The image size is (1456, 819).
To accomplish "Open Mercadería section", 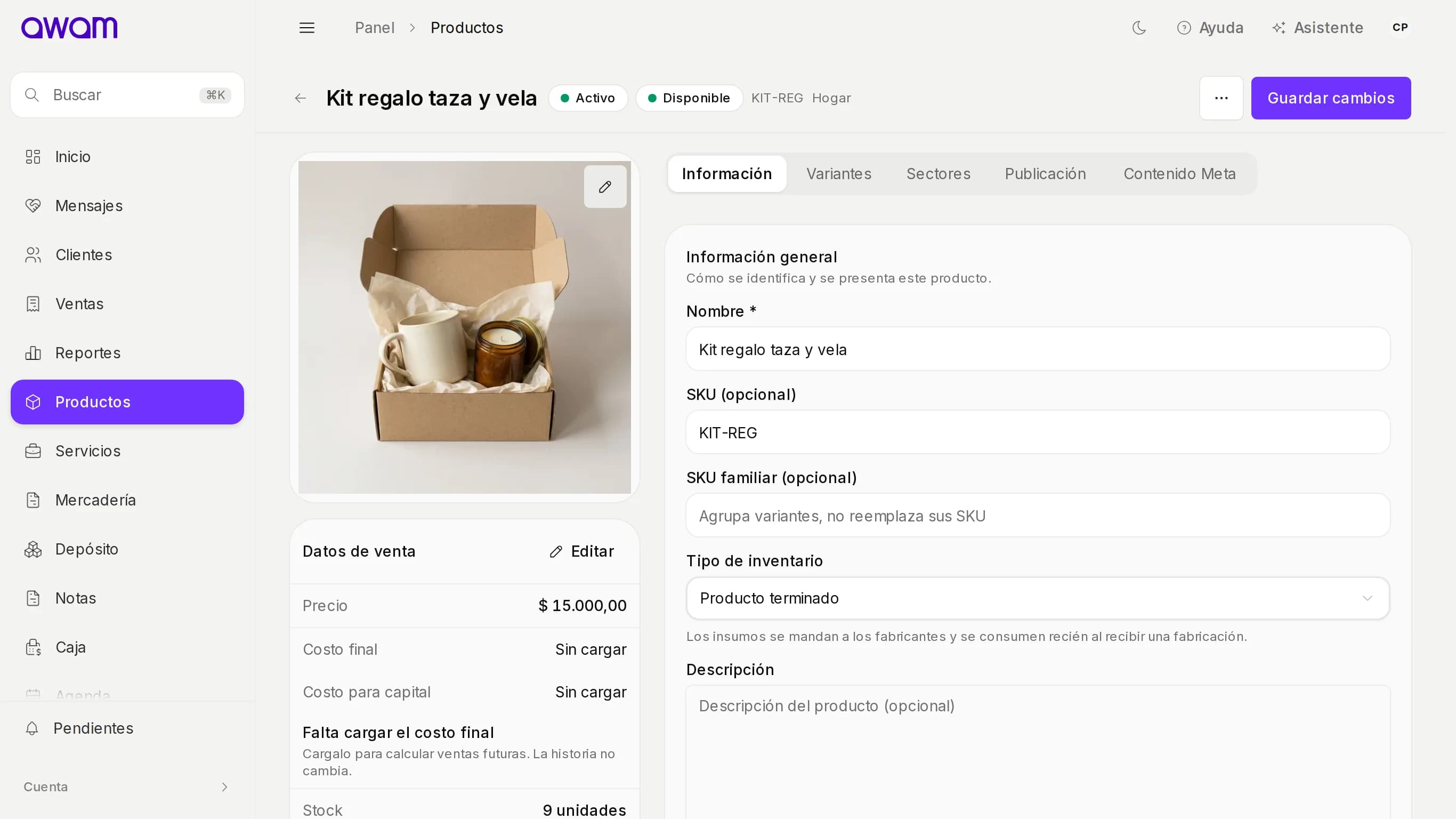I will [x=127, y=501].
